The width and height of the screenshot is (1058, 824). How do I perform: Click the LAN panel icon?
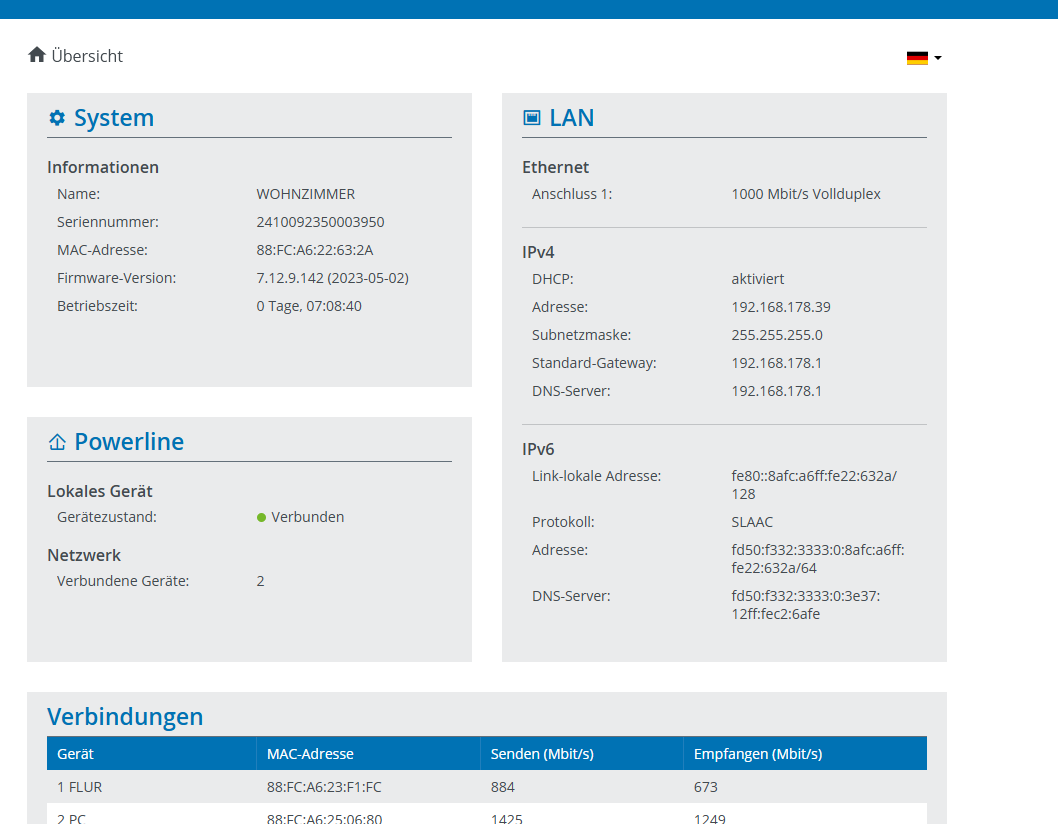(x=532, y=118)
